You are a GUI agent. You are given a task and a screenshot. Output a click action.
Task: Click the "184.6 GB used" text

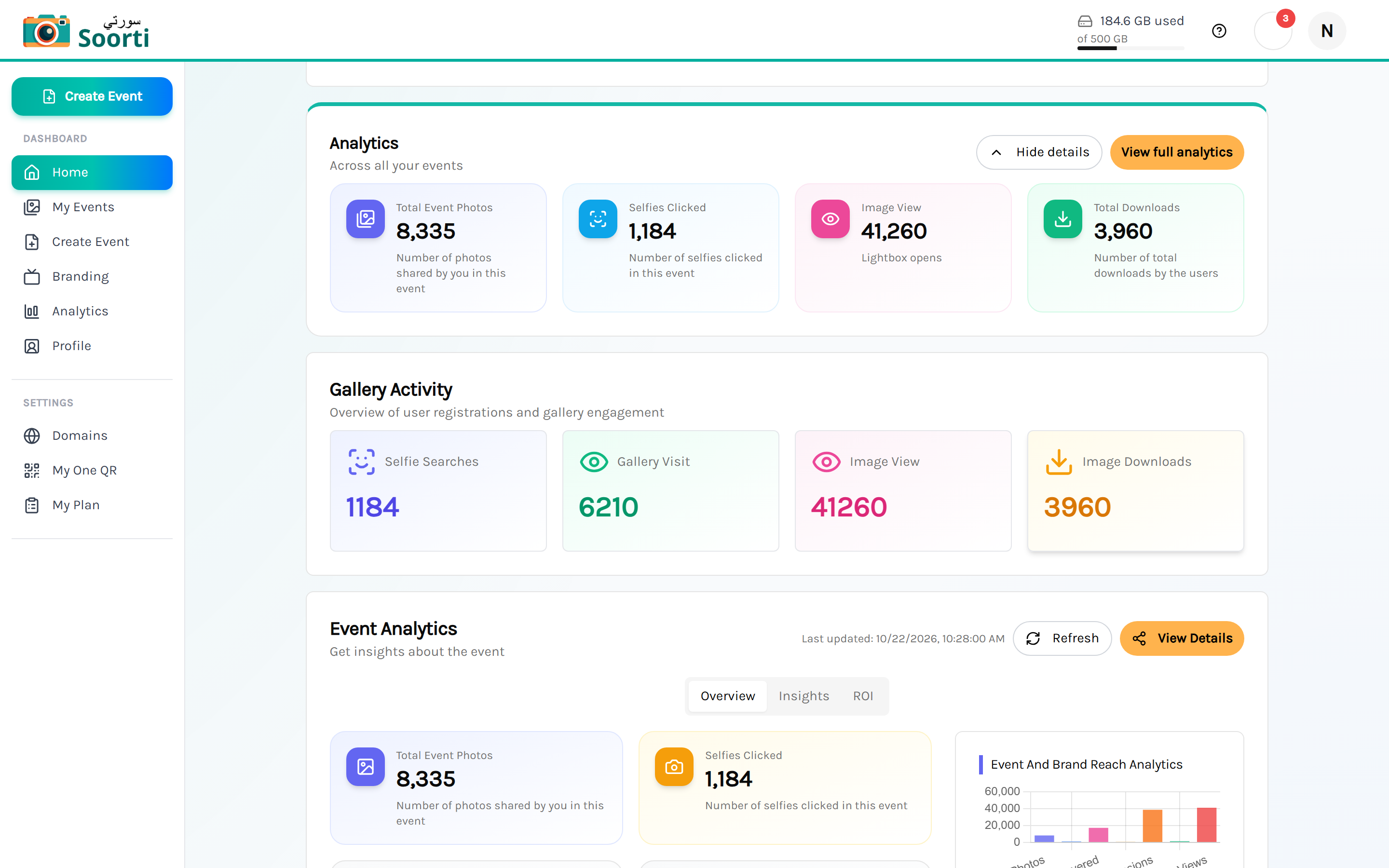pyautogui.click(x=1142, y=21)
